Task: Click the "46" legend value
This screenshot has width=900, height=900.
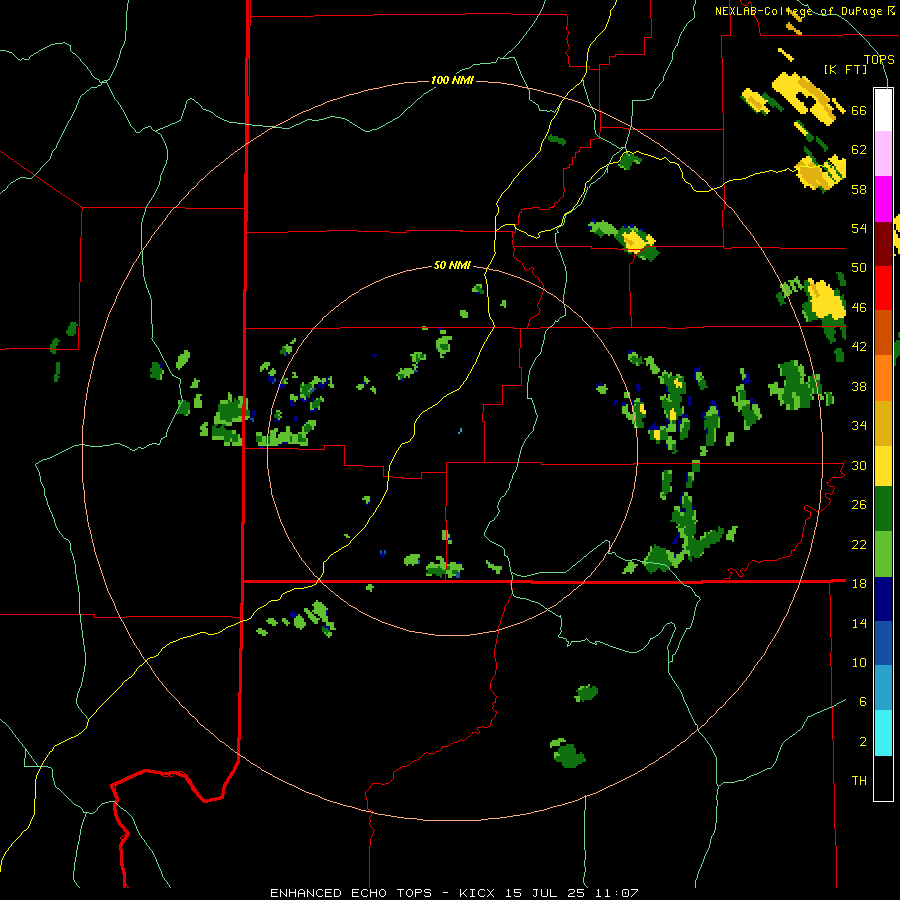Action: (x=859, y=308)
